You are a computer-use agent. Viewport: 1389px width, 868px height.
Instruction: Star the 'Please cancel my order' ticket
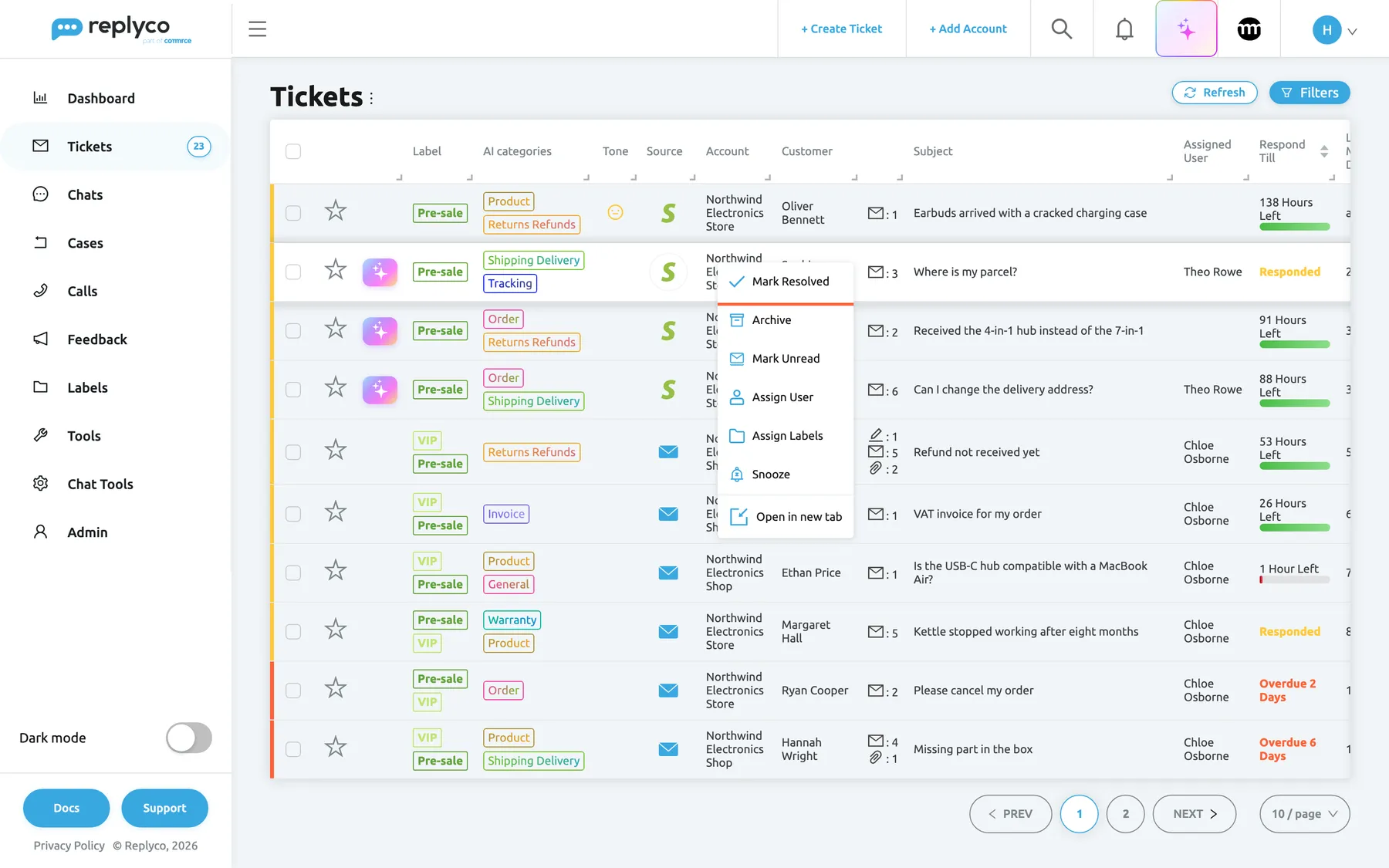tap(335, 687)
